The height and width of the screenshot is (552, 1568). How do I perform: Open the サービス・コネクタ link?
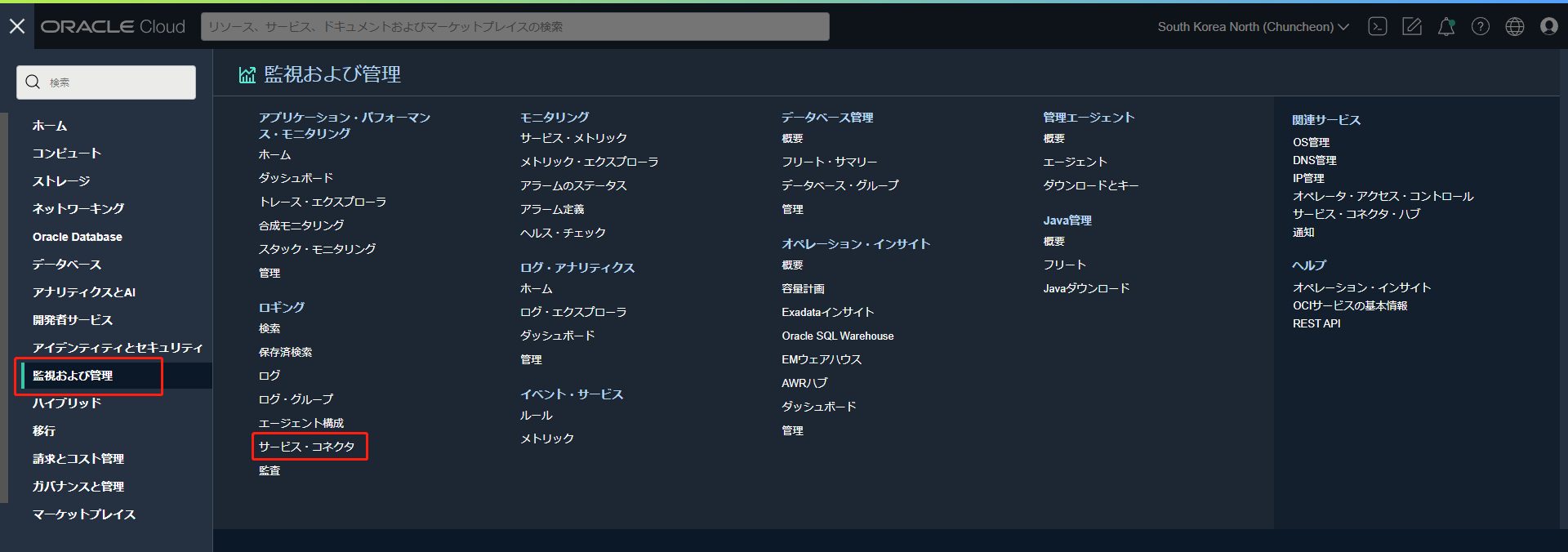[x=307, y=447]
